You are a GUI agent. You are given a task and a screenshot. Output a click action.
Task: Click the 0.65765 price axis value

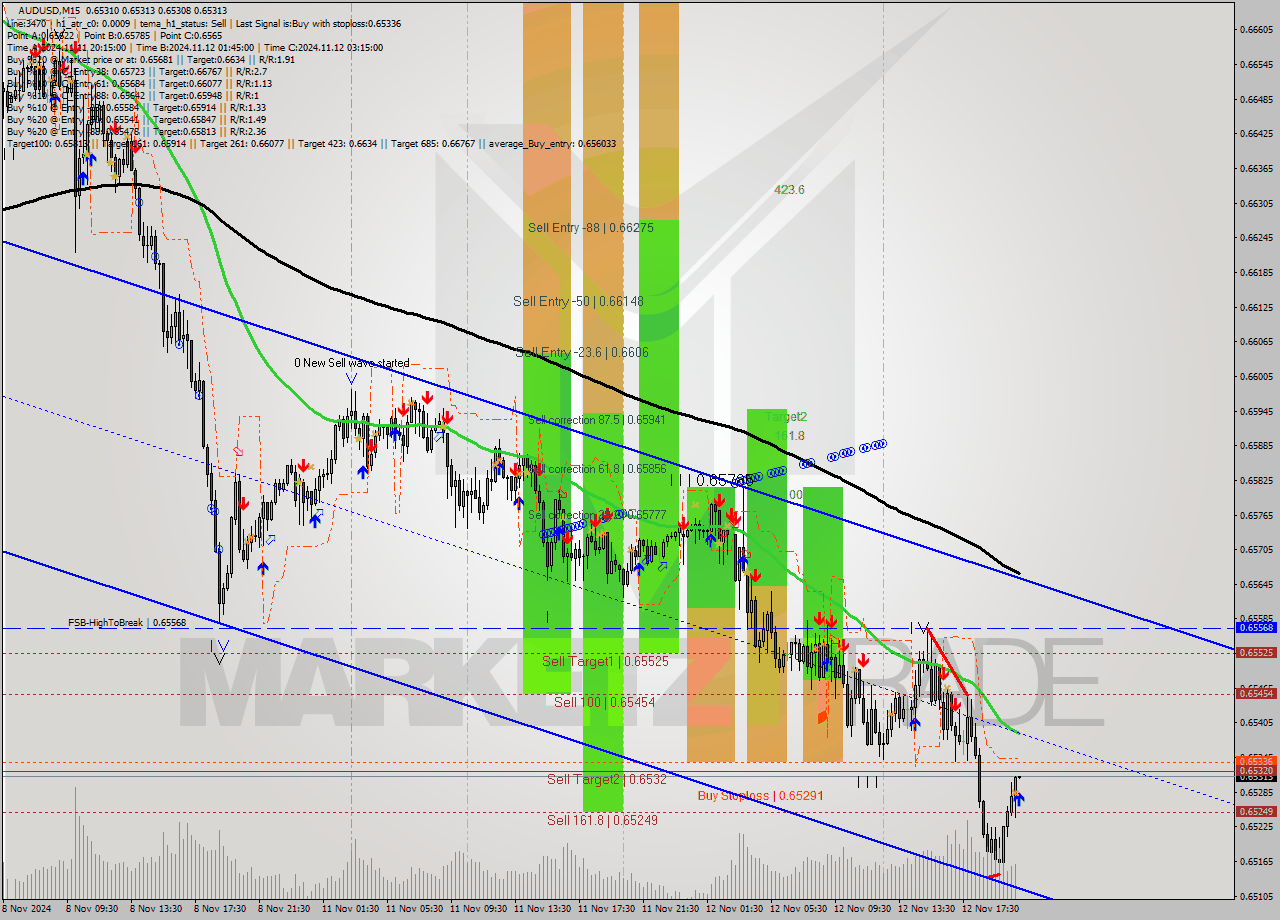point(1256,516)
